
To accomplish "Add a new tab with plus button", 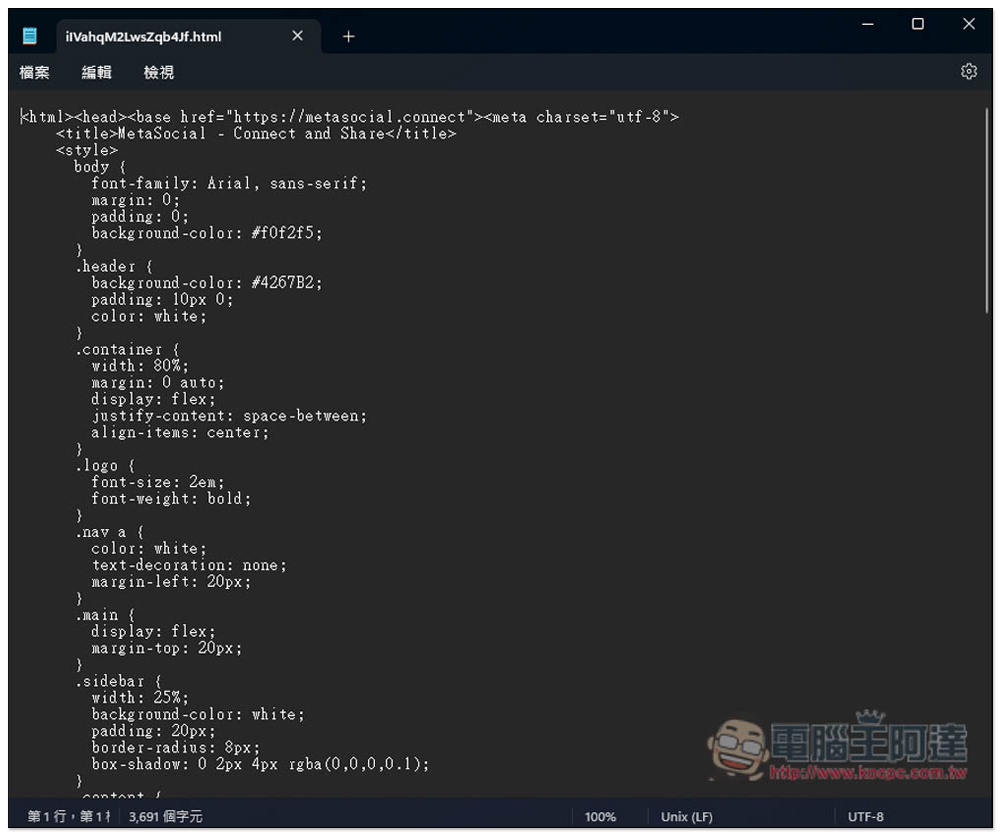I will coord(348,36).
